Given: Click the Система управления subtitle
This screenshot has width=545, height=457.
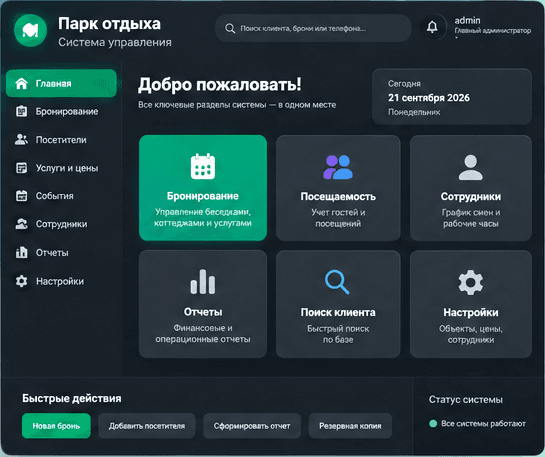Looking at the screenshot, I should point(115,42).
